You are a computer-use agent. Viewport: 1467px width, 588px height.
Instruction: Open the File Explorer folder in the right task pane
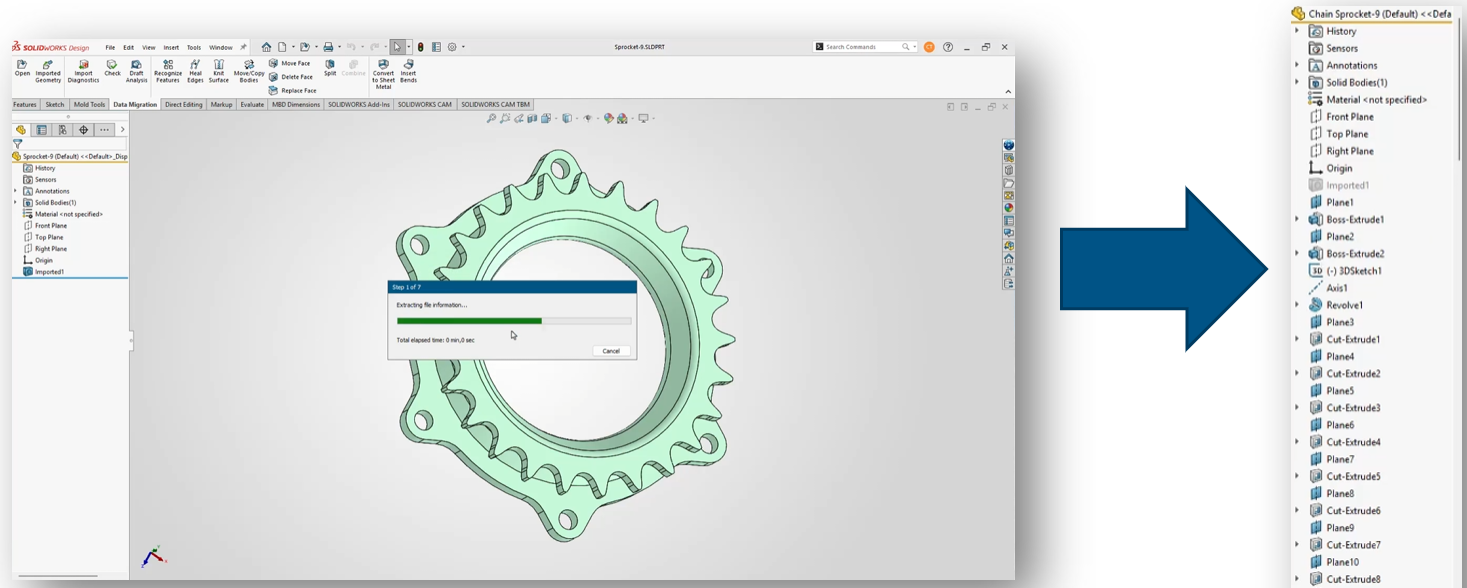pyautogui.click(x=1009, y=183)
